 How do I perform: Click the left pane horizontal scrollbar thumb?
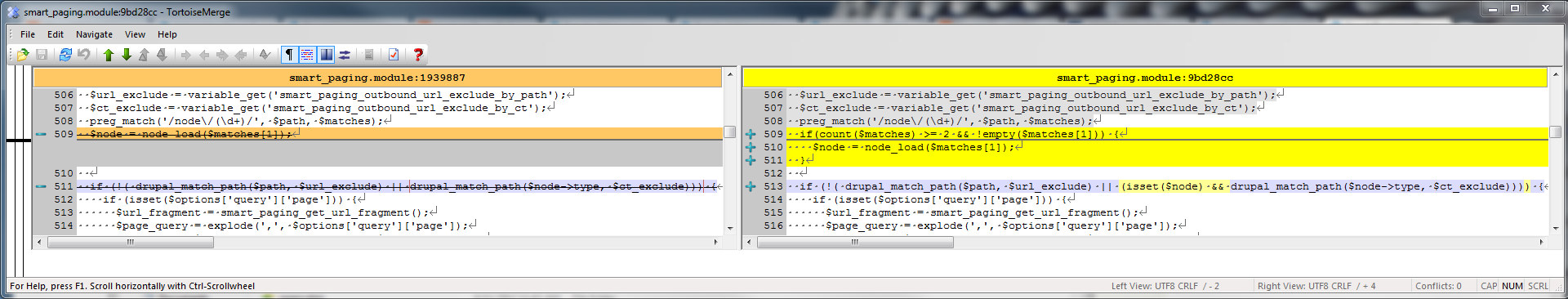(x=130, y=242)
